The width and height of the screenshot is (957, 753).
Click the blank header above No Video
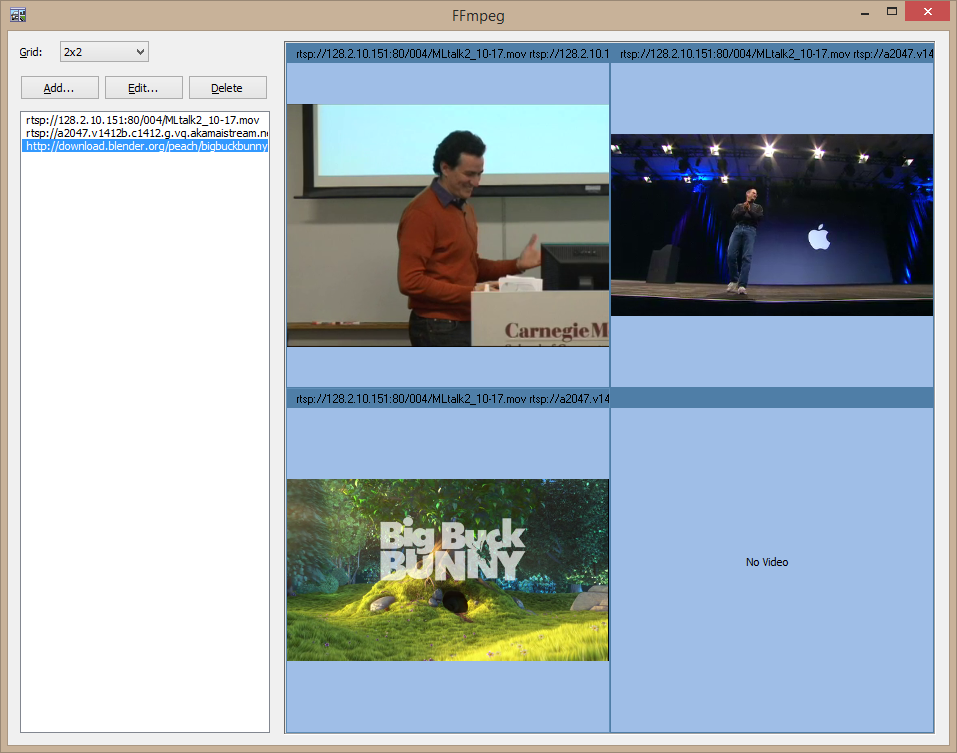(772, 398)
